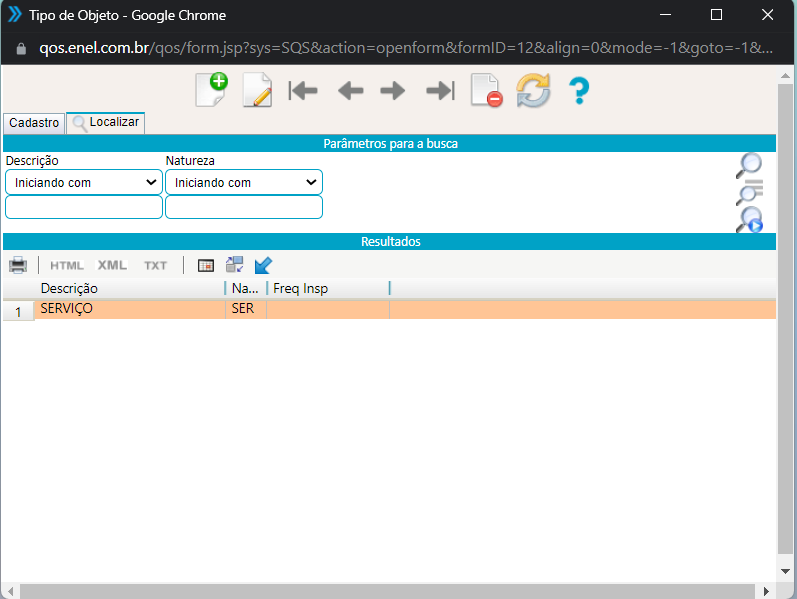This screenshot has height=599, width=797.
Task: Click the new record icon with green plus
Action: [211, 91]
